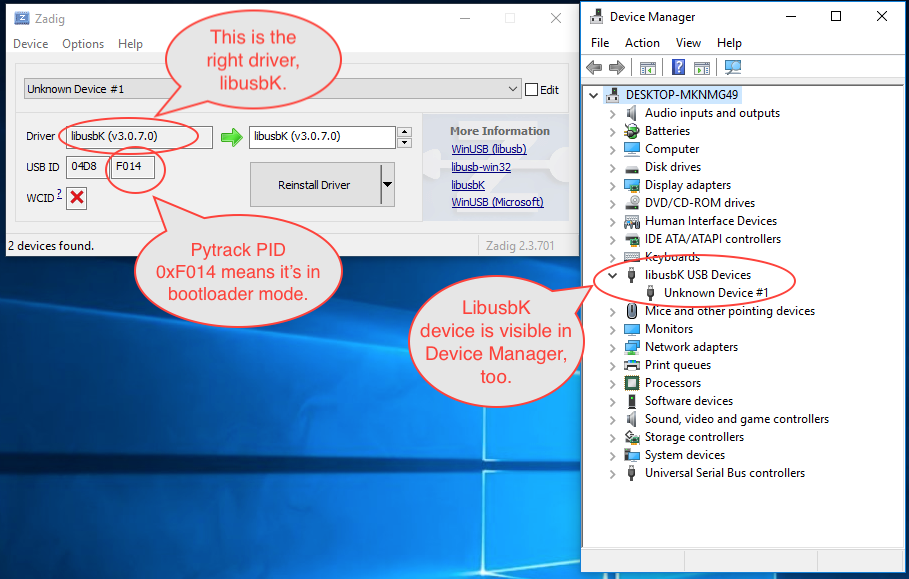Click the blue Help icon in Device Manager toolbar

click(x=679, y=68)
